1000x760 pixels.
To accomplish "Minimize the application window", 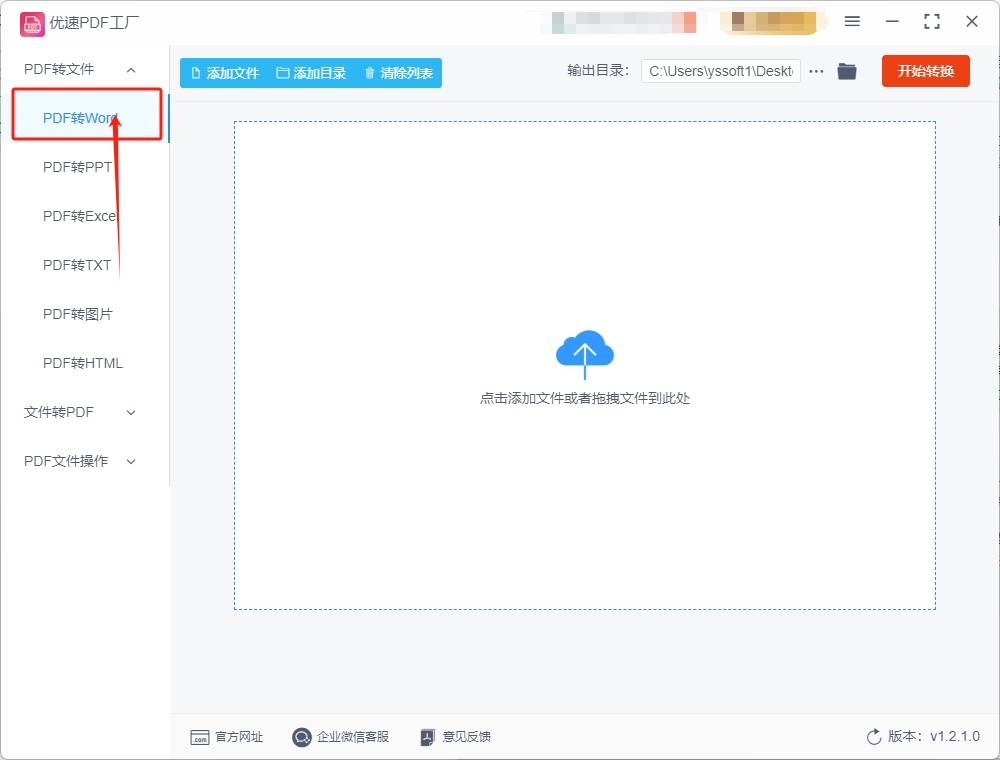I will [892, 22].
